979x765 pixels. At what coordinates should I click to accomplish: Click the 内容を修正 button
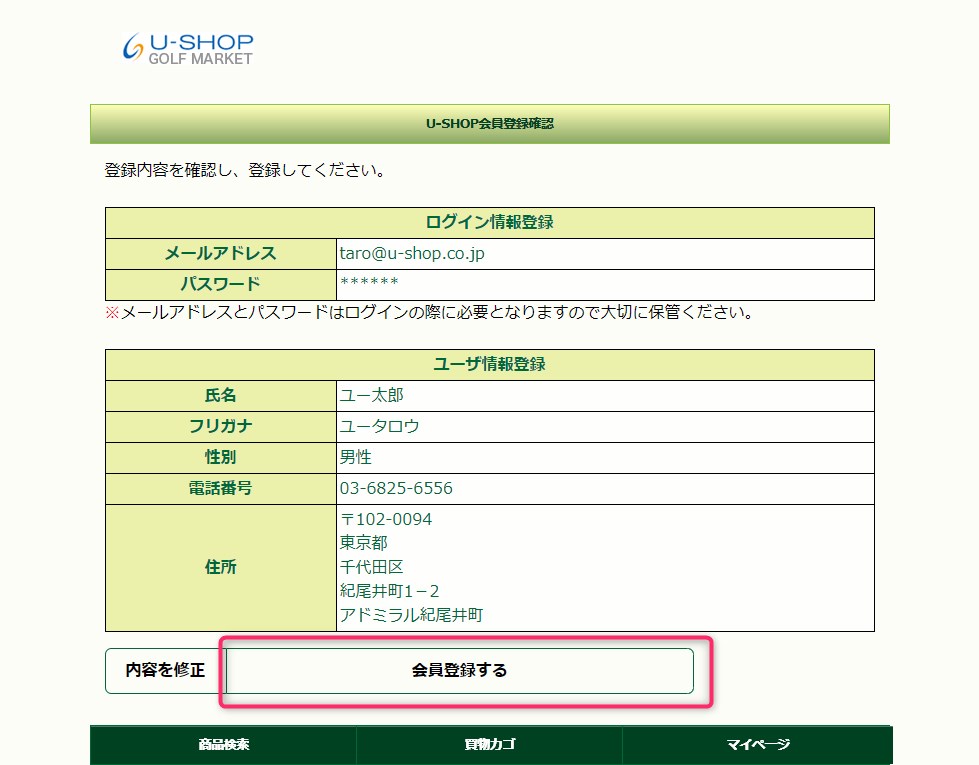click(165, 671)
